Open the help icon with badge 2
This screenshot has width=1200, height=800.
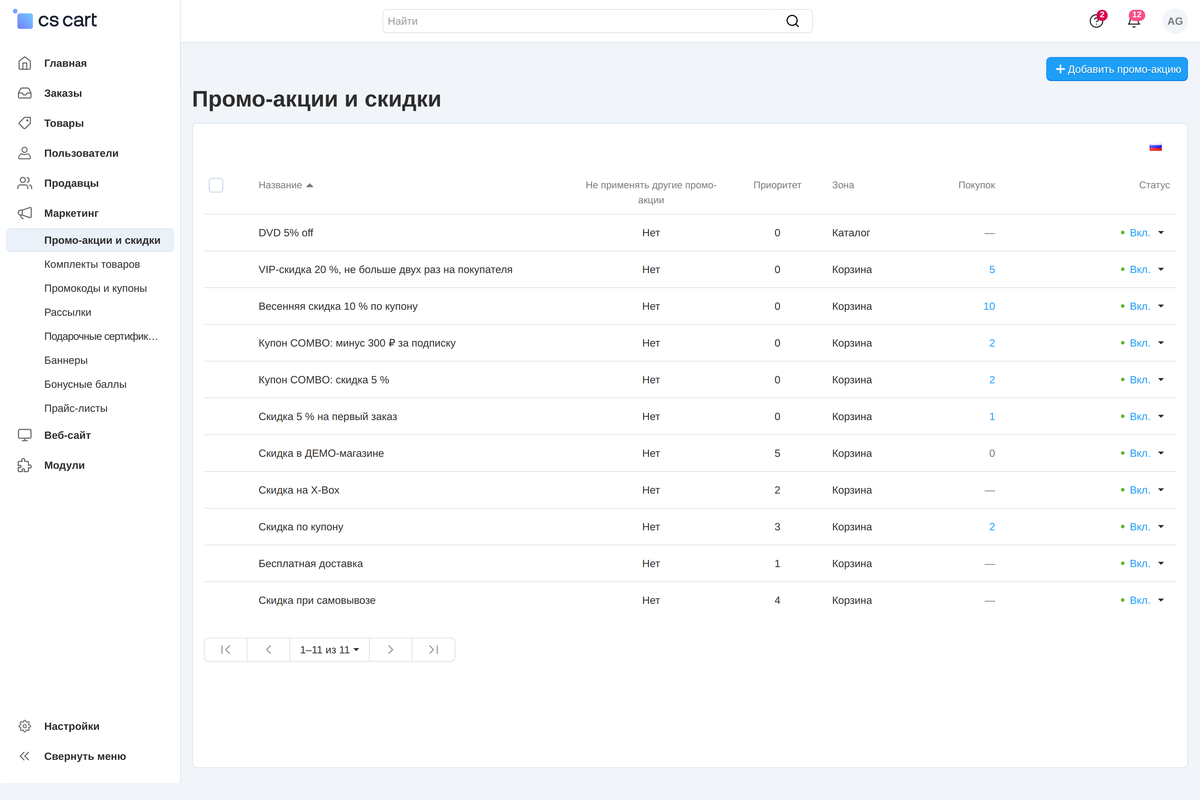(x=1097, y=21)
